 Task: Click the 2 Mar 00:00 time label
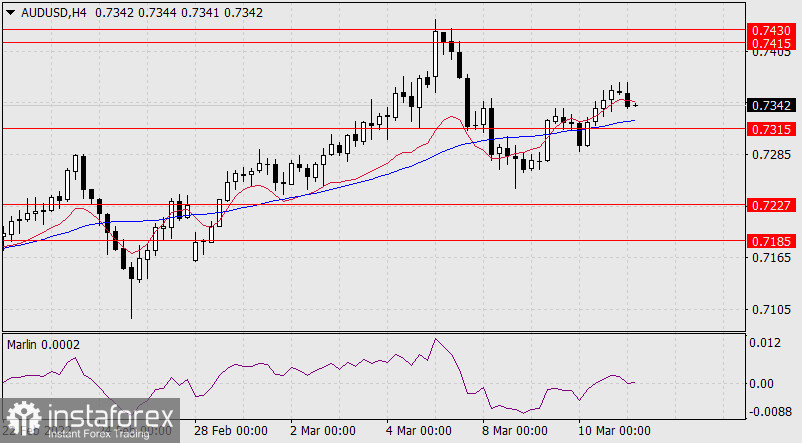click(x=322, y=430)
